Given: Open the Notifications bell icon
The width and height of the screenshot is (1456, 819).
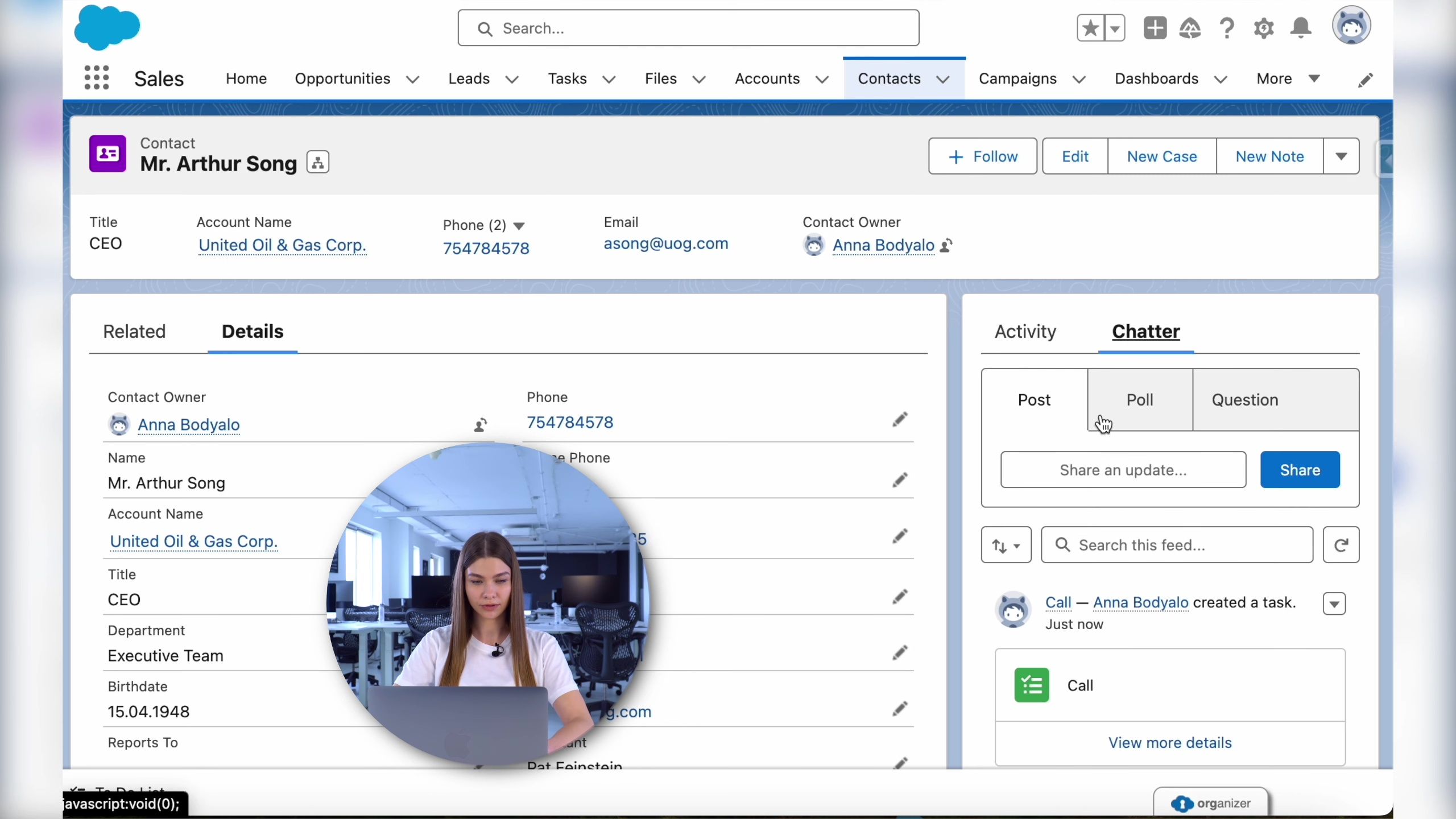Looking at the screenshot, I should 1301,28.
